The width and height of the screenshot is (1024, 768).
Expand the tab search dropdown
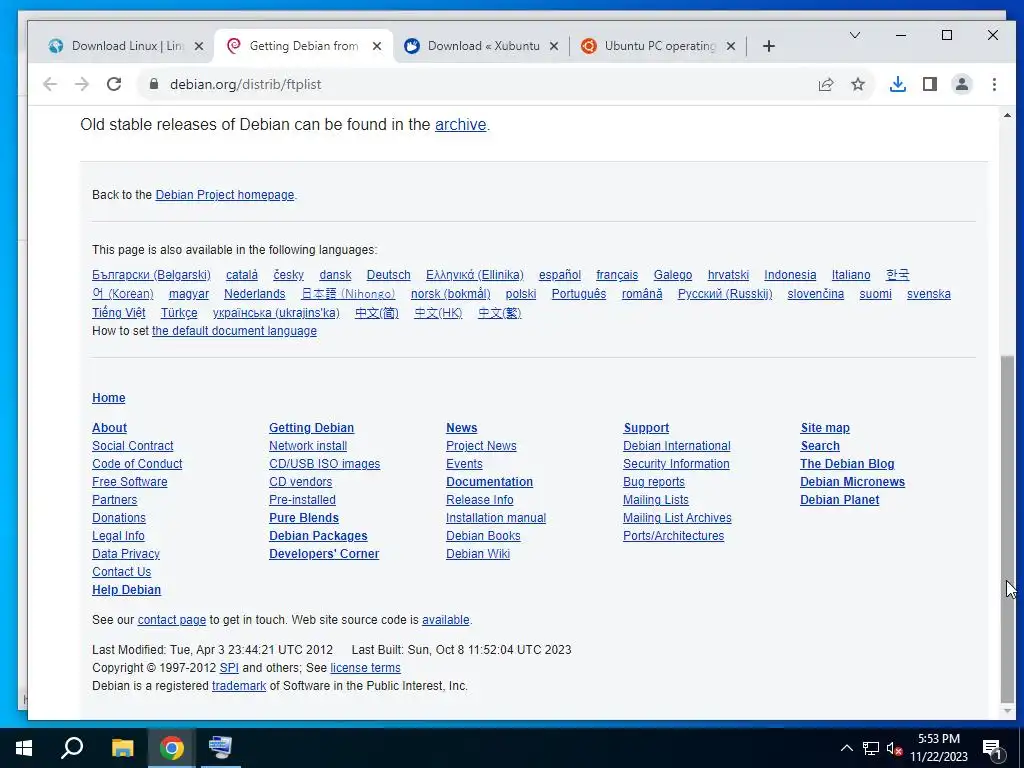point(854,35)
